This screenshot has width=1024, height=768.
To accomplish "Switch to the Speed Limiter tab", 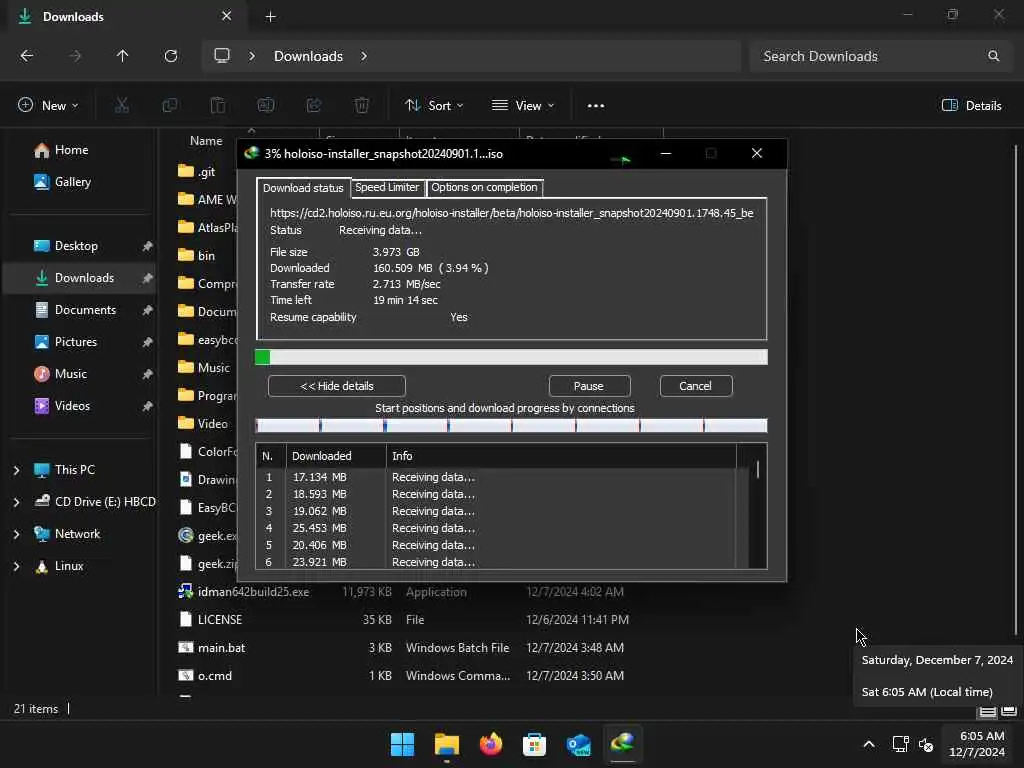I will click(387, 187).
